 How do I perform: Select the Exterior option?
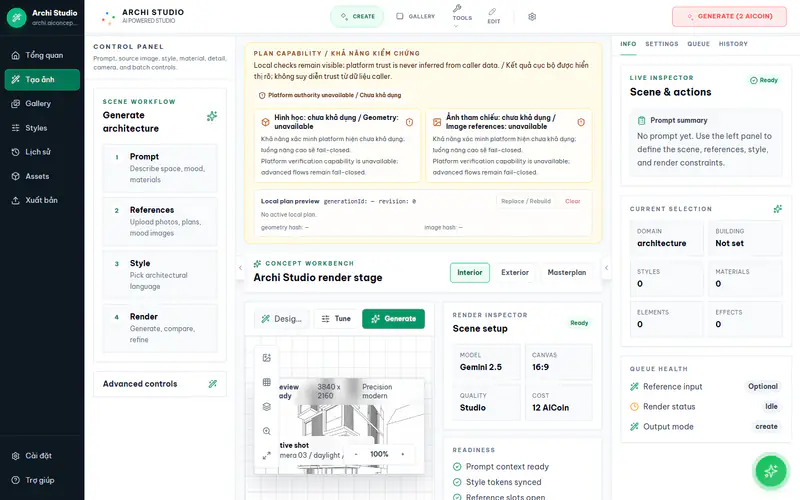(515, 272)
